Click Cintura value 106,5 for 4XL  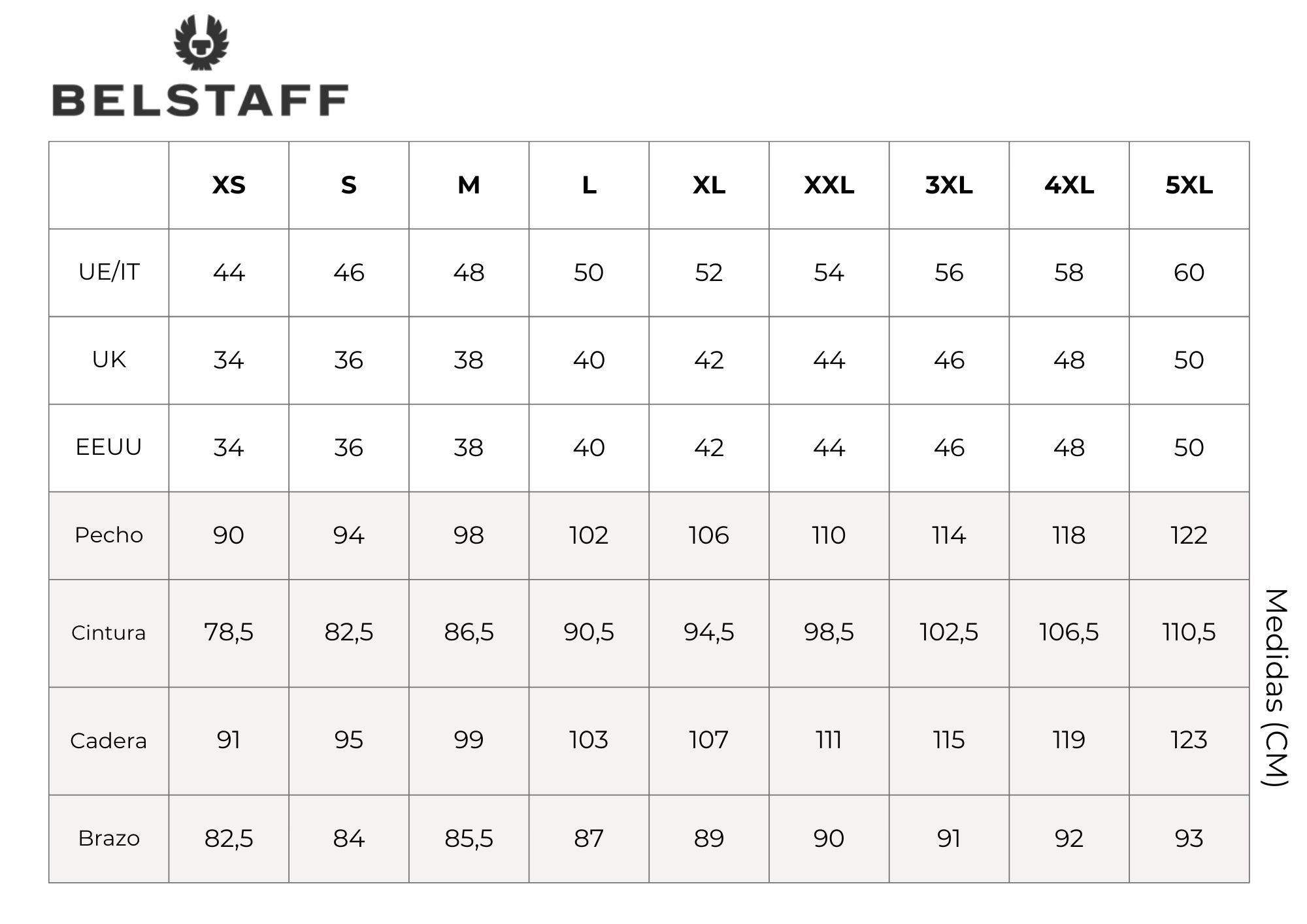[x=1069, y=632]
